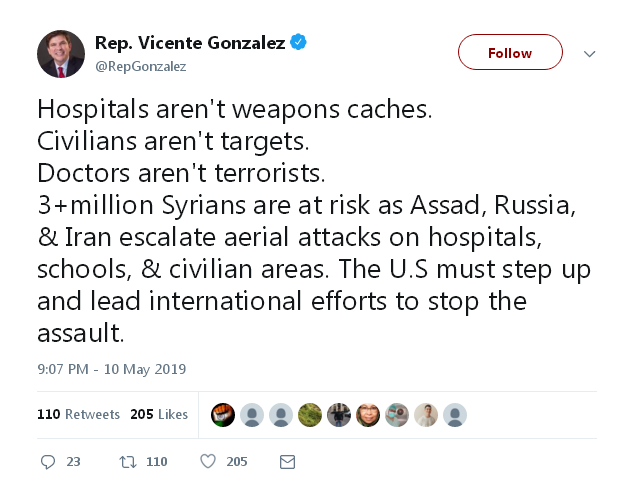
Task: Open the @RepGonzalez handle link
Action: pos(140,66)
